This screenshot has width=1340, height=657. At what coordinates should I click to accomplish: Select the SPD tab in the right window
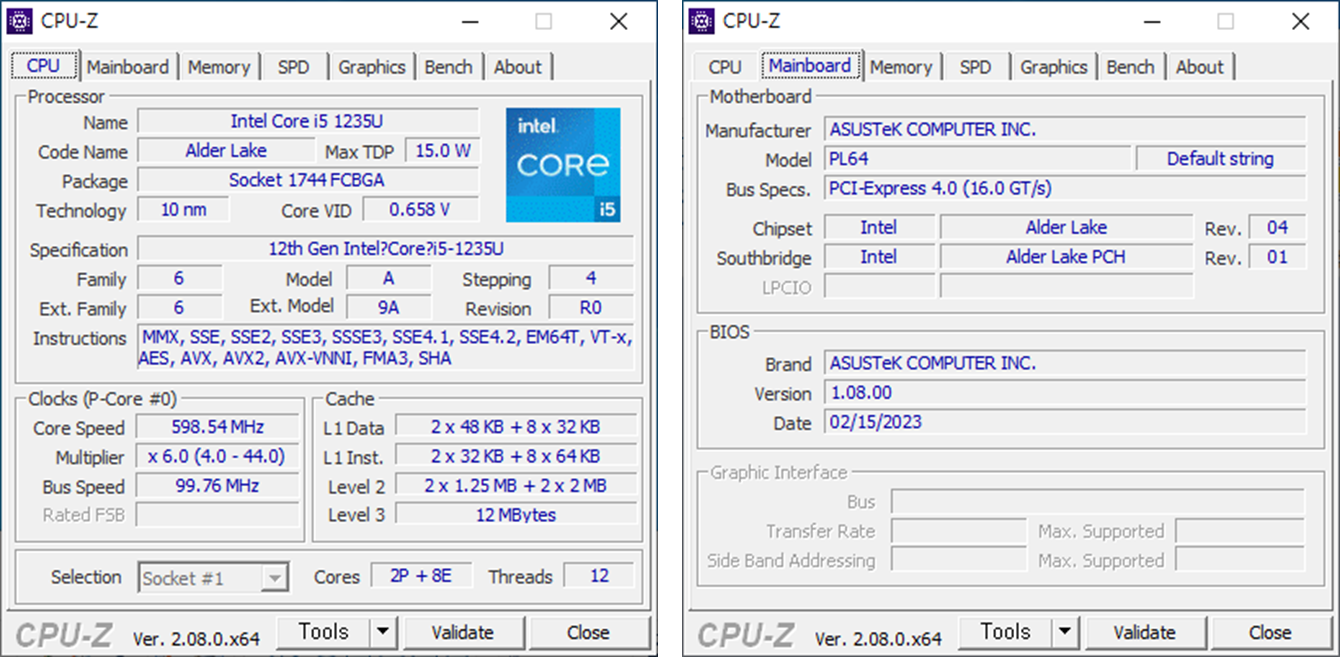pyautogui.click(x=976, y=67)
